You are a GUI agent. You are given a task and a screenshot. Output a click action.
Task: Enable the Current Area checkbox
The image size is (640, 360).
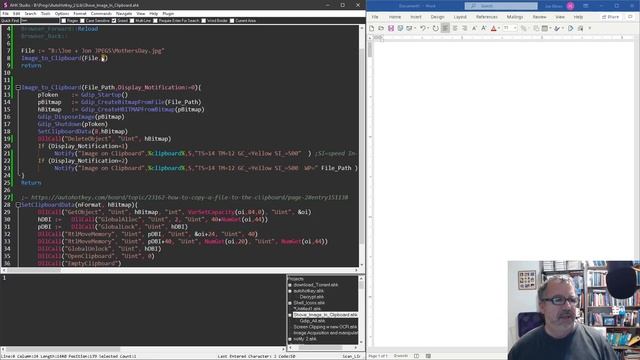click(x=232, y=20)
